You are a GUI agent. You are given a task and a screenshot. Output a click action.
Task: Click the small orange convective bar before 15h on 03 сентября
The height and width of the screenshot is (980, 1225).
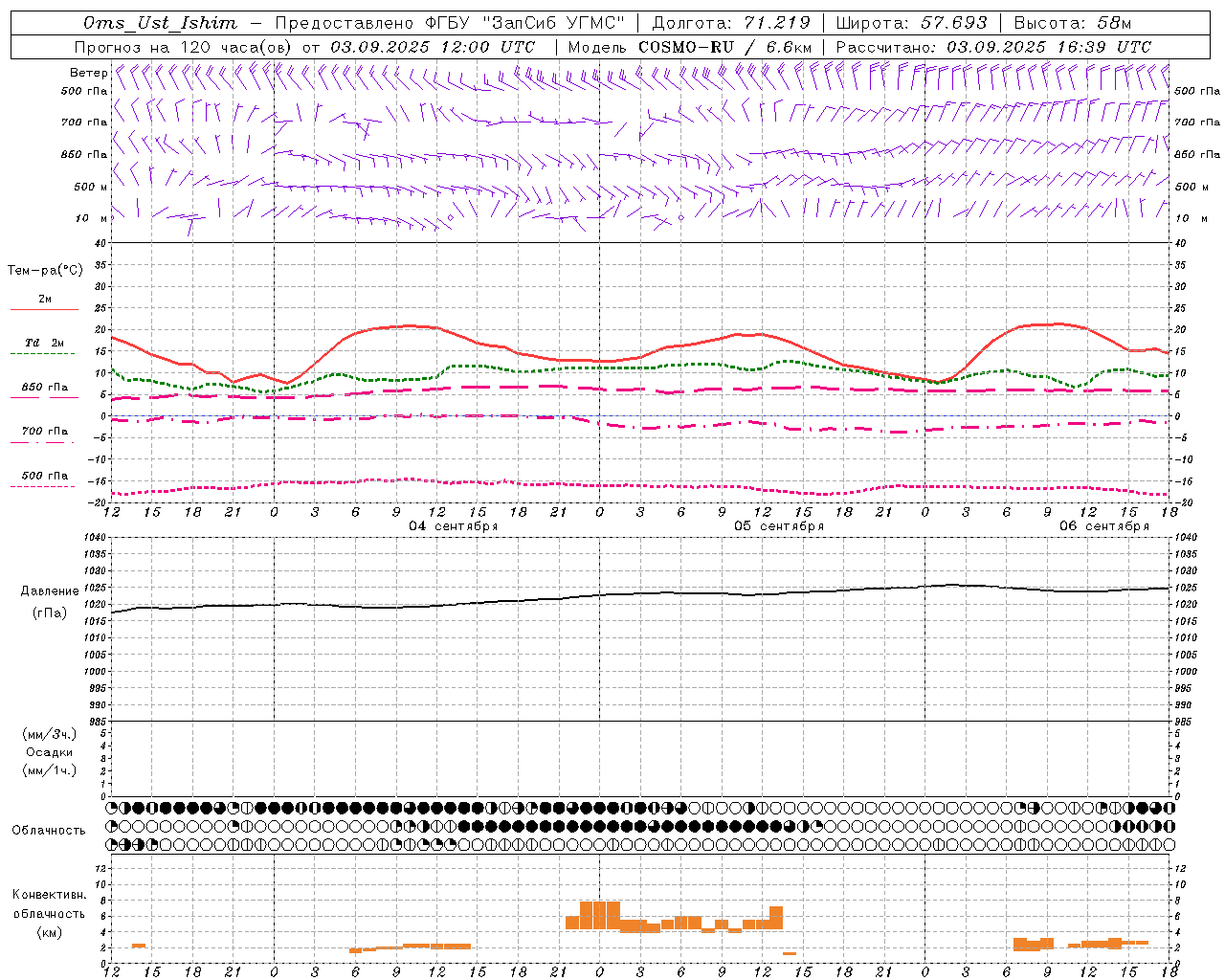coord(139,946)
